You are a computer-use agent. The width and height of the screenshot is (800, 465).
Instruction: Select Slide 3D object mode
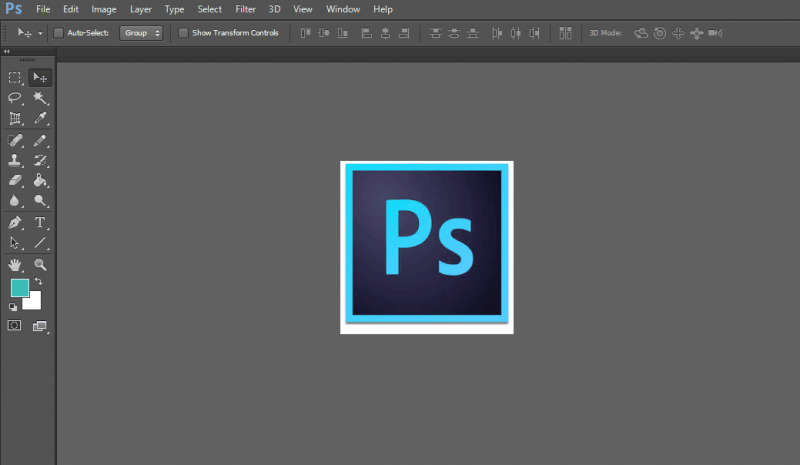click(x=696, y=33)
